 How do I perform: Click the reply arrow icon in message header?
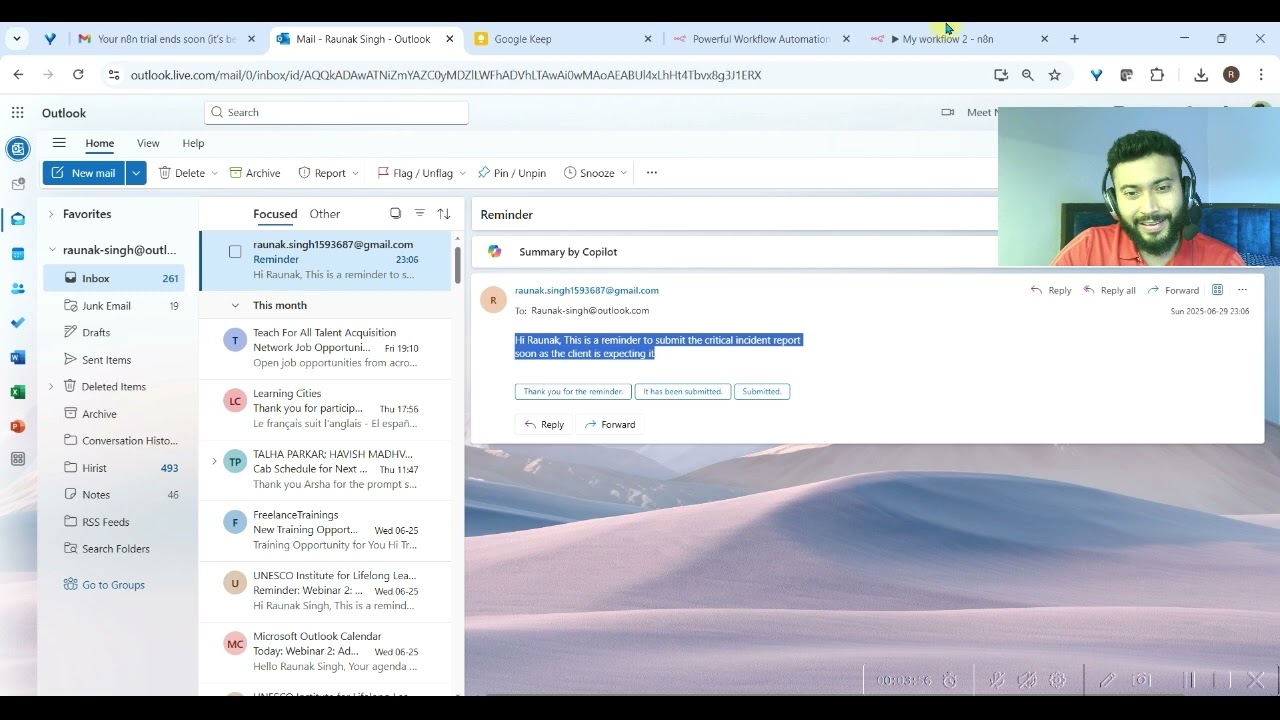(x=1036, y=290)
